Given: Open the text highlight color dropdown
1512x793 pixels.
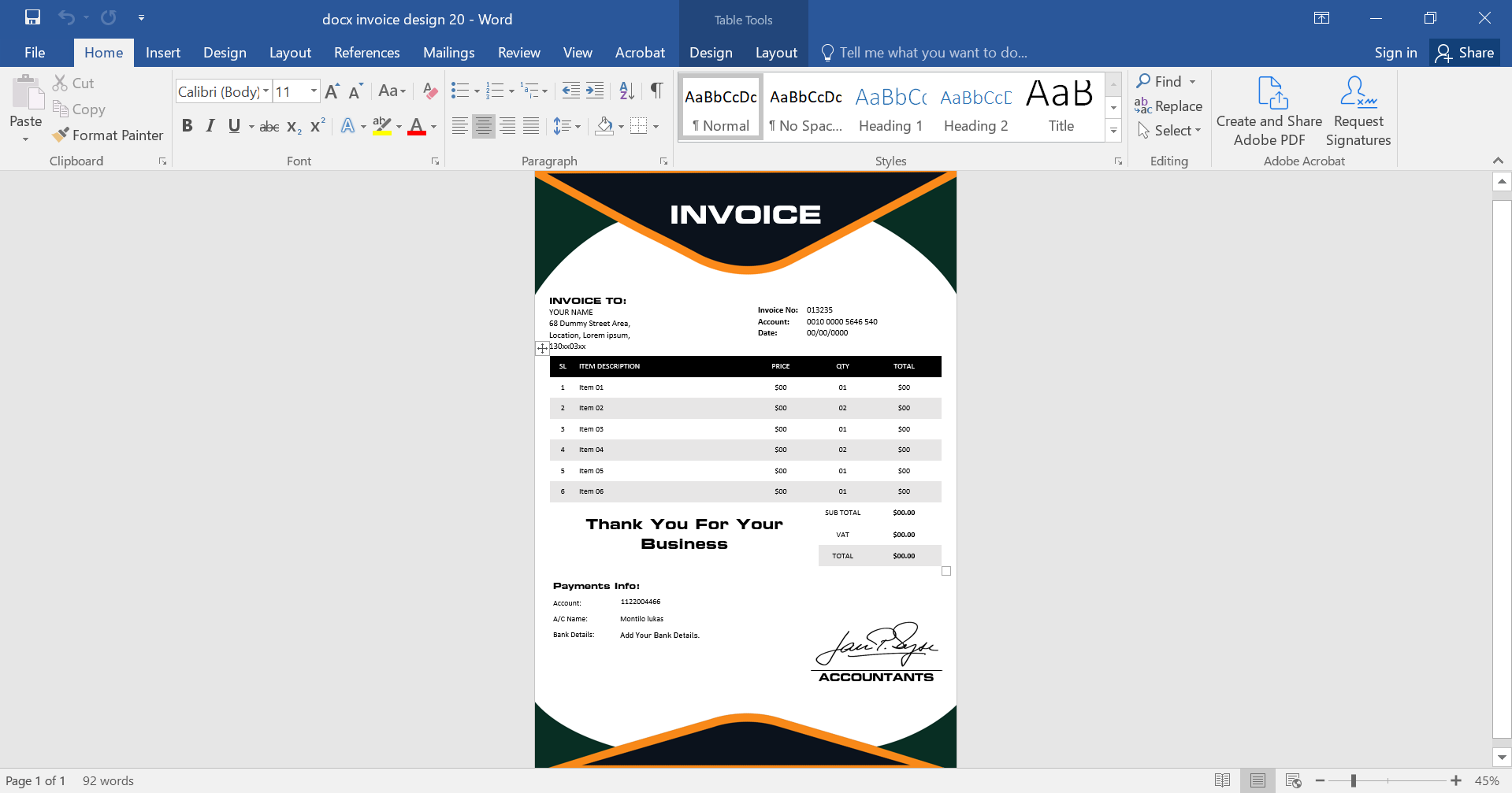Looking at the screenshot, I should click(x=398, y=126).
